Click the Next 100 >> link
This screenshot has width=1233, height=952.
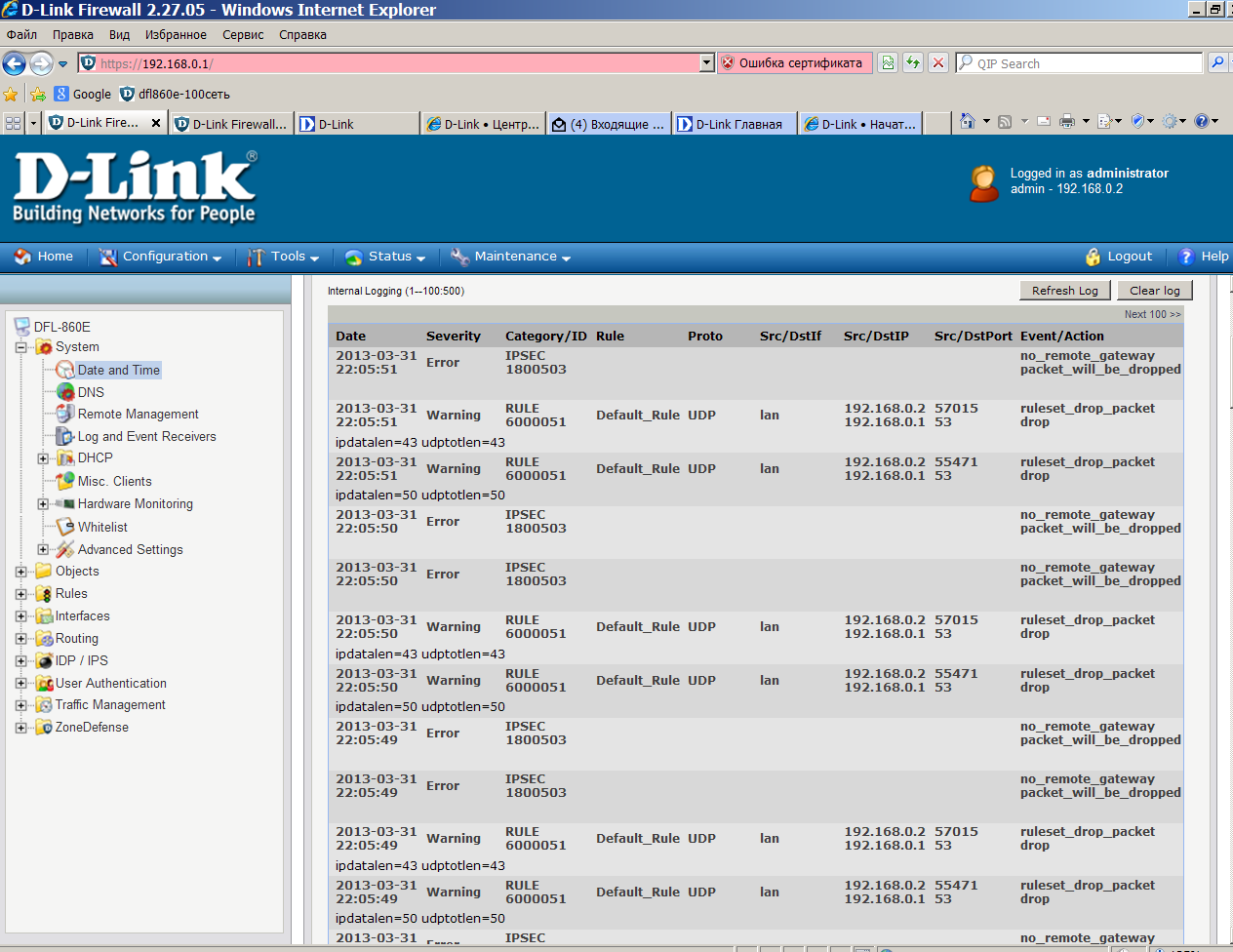click(x=1152, y=314)
